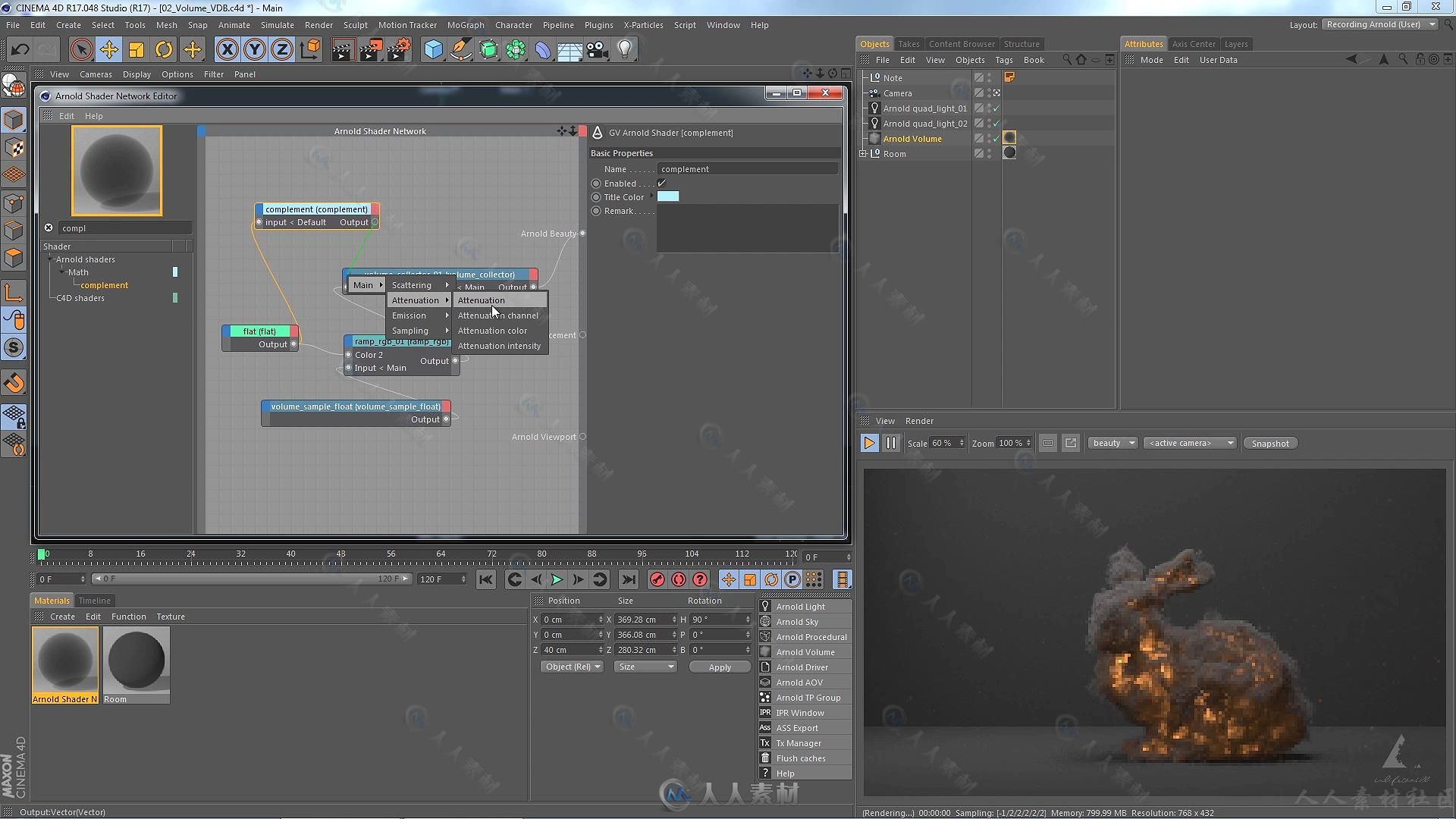Image resolution: width=1456 pixels, height=819 pixels.
Task: Toggle Arnold Volume enable checkmark
Action: pyautogui.click(x=996, y=139)
